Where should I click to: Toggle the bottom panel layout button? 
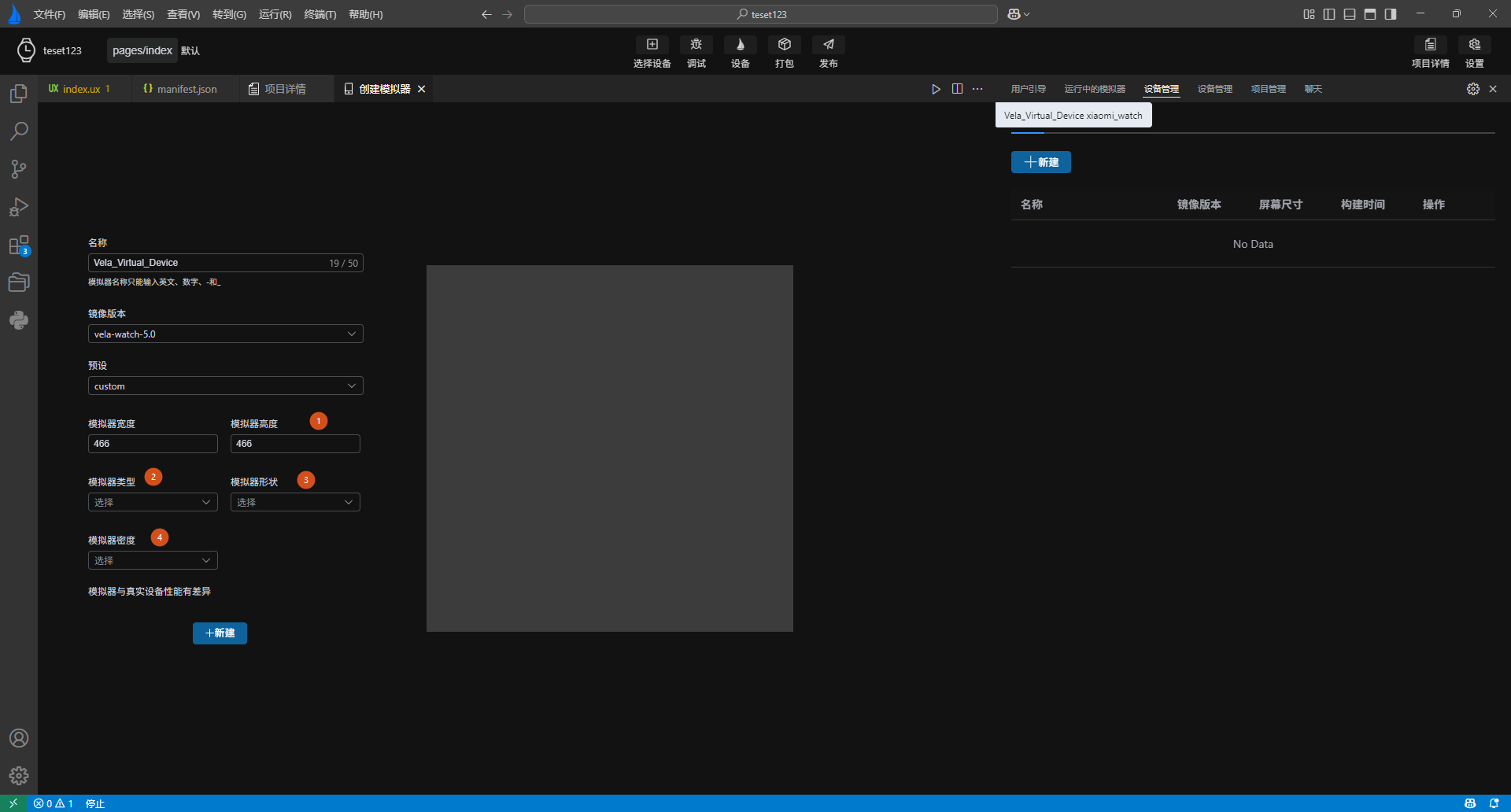point(1350,14)
